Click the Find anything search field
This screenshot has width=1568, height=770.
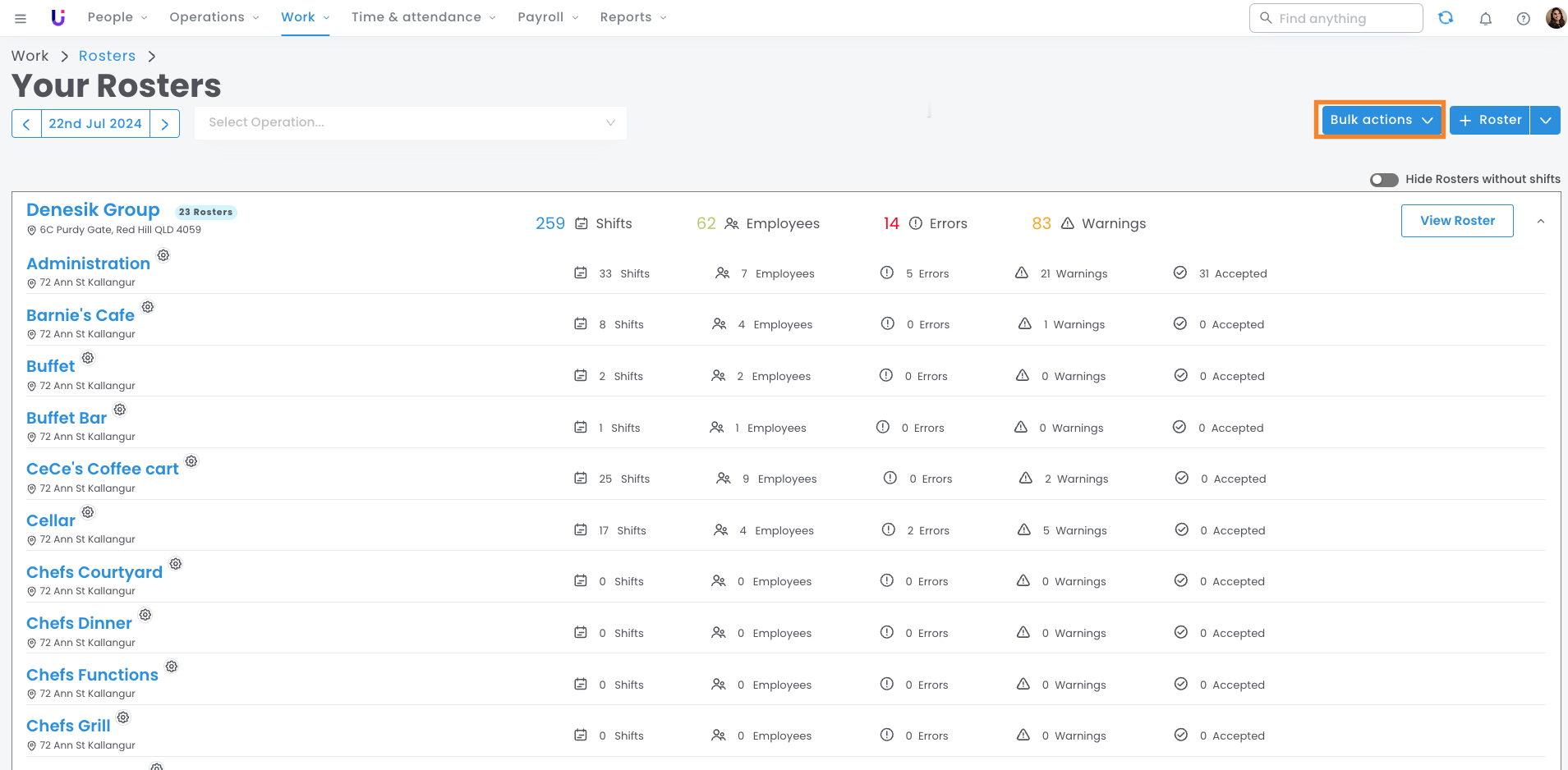pos(1336,18)
